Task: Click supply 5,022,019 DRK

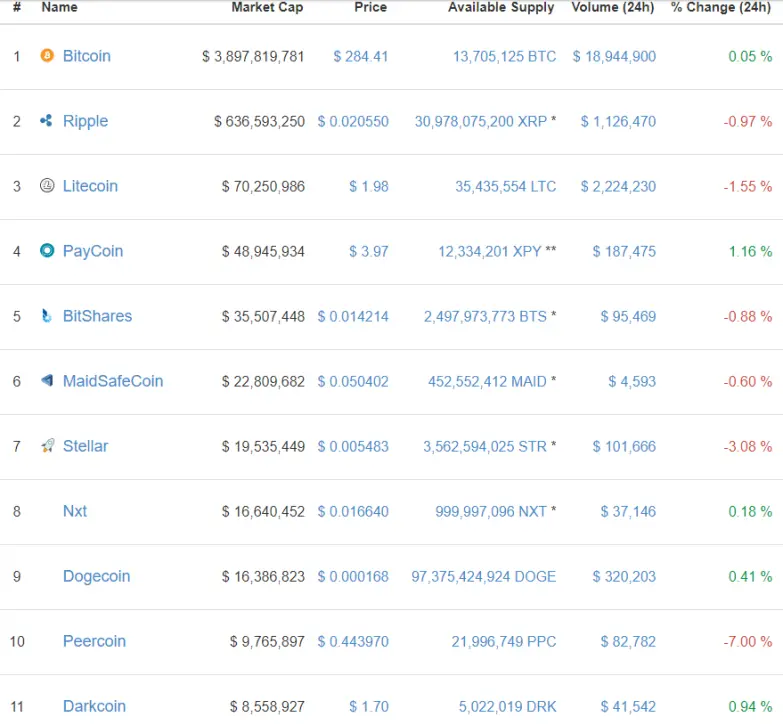Action: click(507, 707)
